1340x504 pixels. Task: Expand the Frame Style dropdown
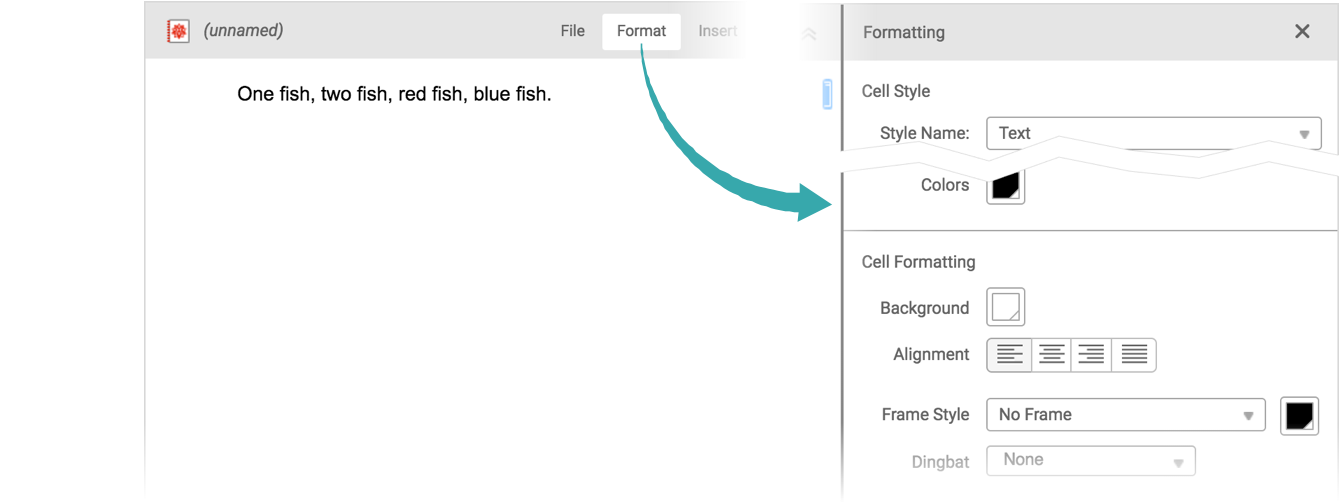pos(1125,415)
